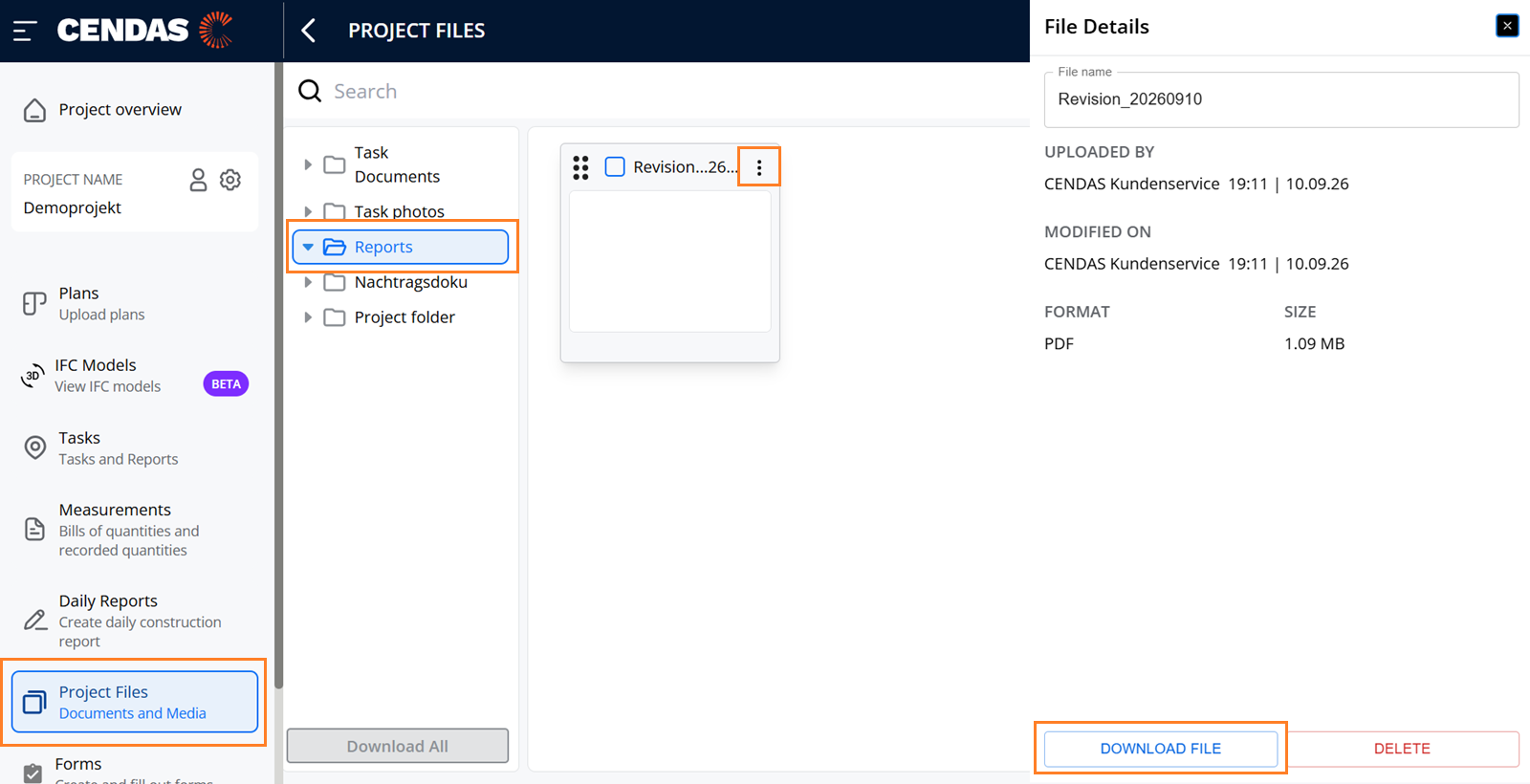Select the Nachtragsdoku tree label
The width and height of the screenshot is (1530, 784).
[x=411, y=282]
